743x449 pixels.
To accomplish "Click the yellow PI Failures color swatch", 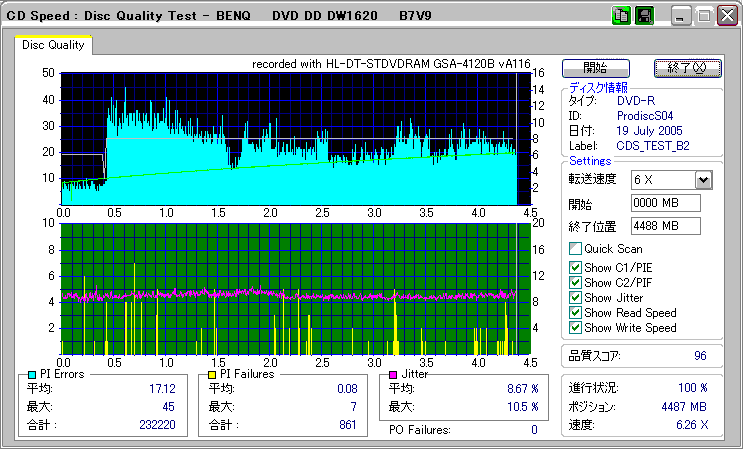I will click(x=212, y=374).
